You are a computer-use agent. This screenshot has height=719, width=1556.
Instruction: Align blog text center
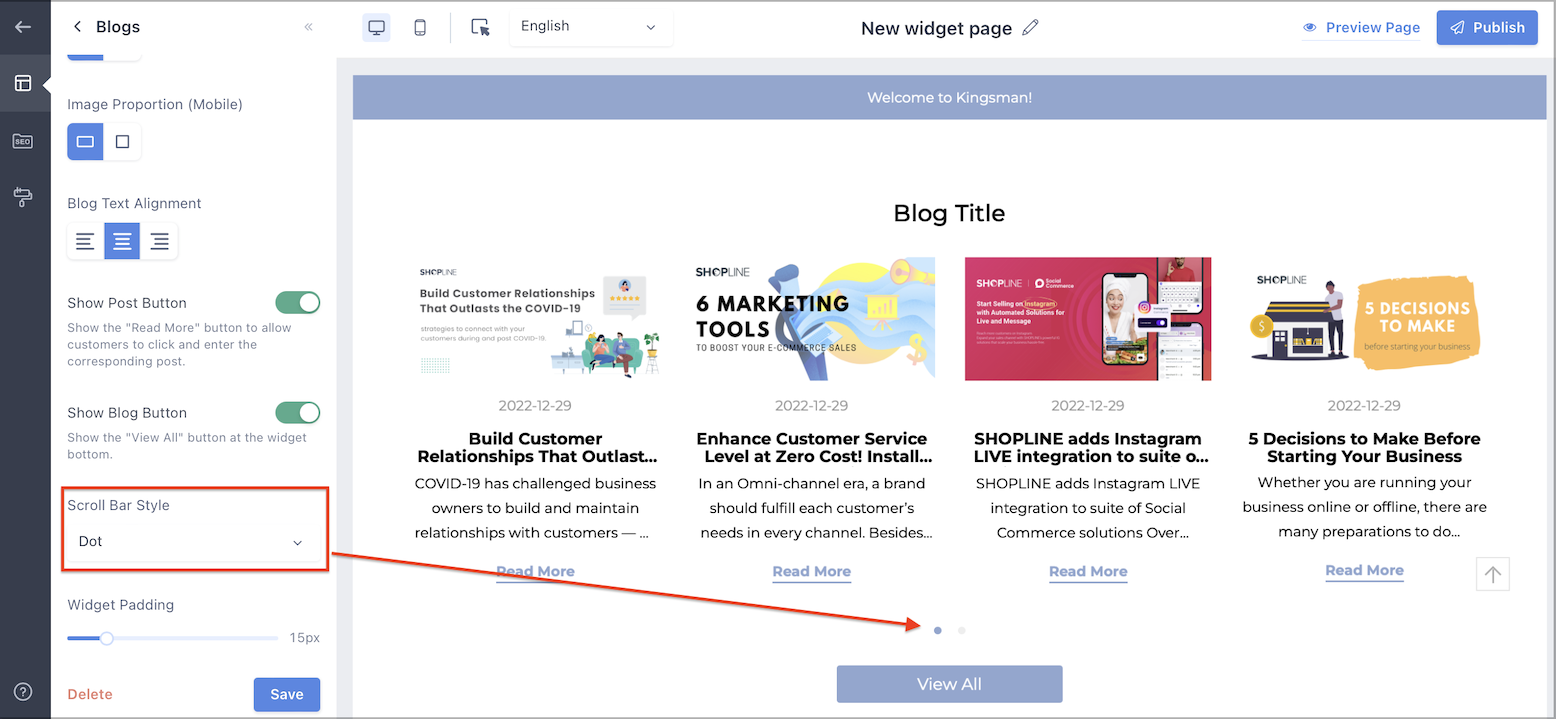click(122, 241)
